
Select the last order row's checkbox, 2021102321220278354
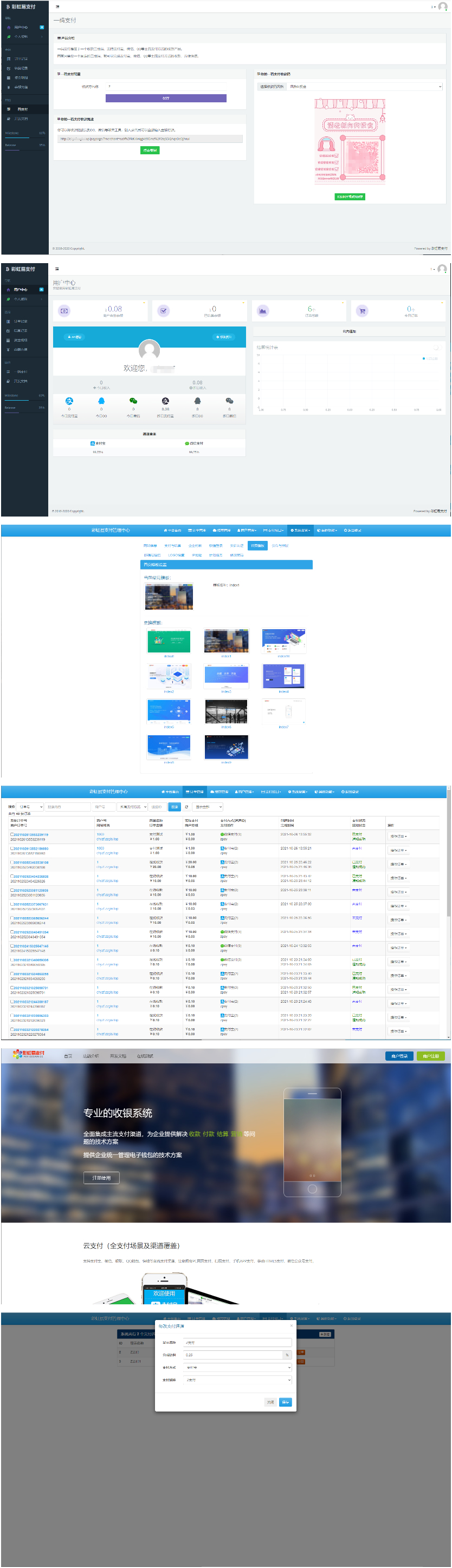(x=11, y=1029)
